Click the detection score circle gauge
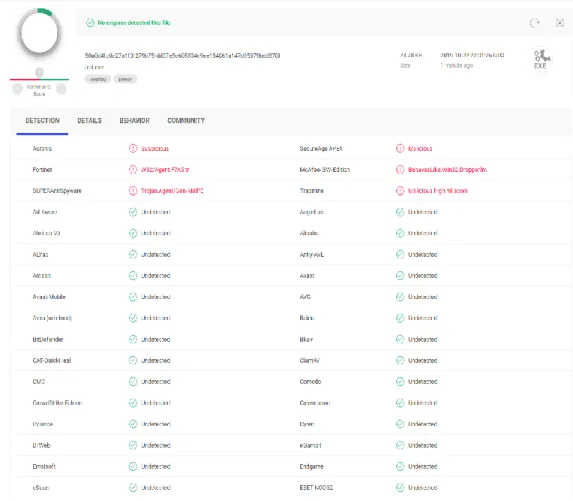Image resolution: width=573 pixels, height=501 pixels. [39, 33]
